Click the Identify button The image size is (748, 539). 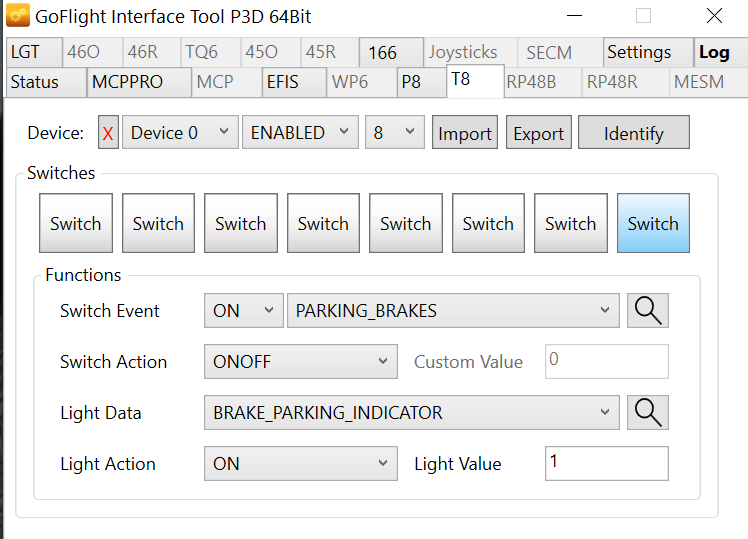pos(634,134)
